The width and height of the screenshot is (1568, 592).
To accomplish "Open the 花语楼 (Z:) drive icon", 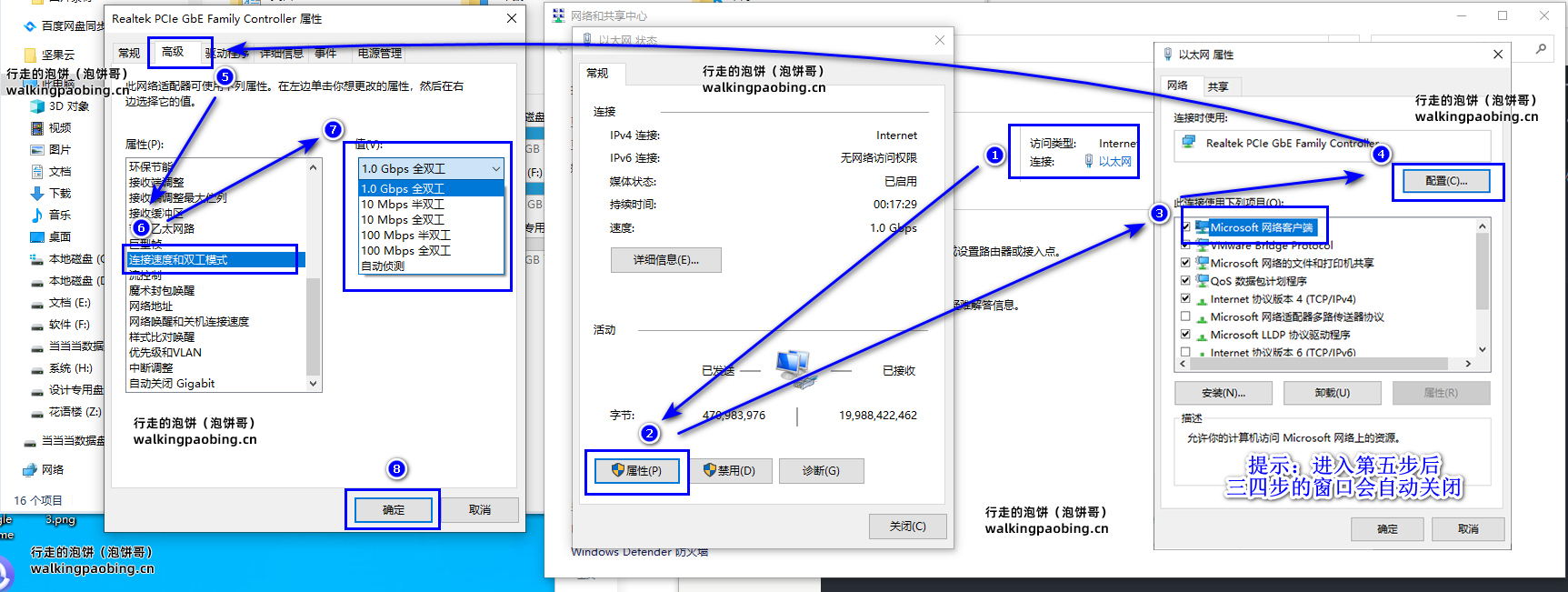I will click(37, 412).
